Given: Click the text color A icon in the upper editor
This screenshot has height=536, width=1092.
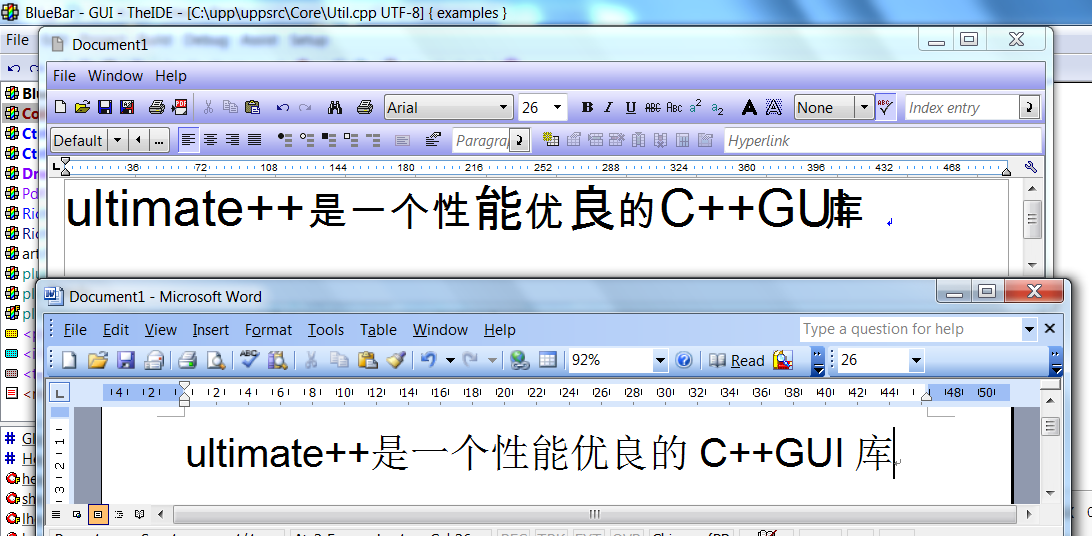Looking at the screenshot, I should coord(749,108).
